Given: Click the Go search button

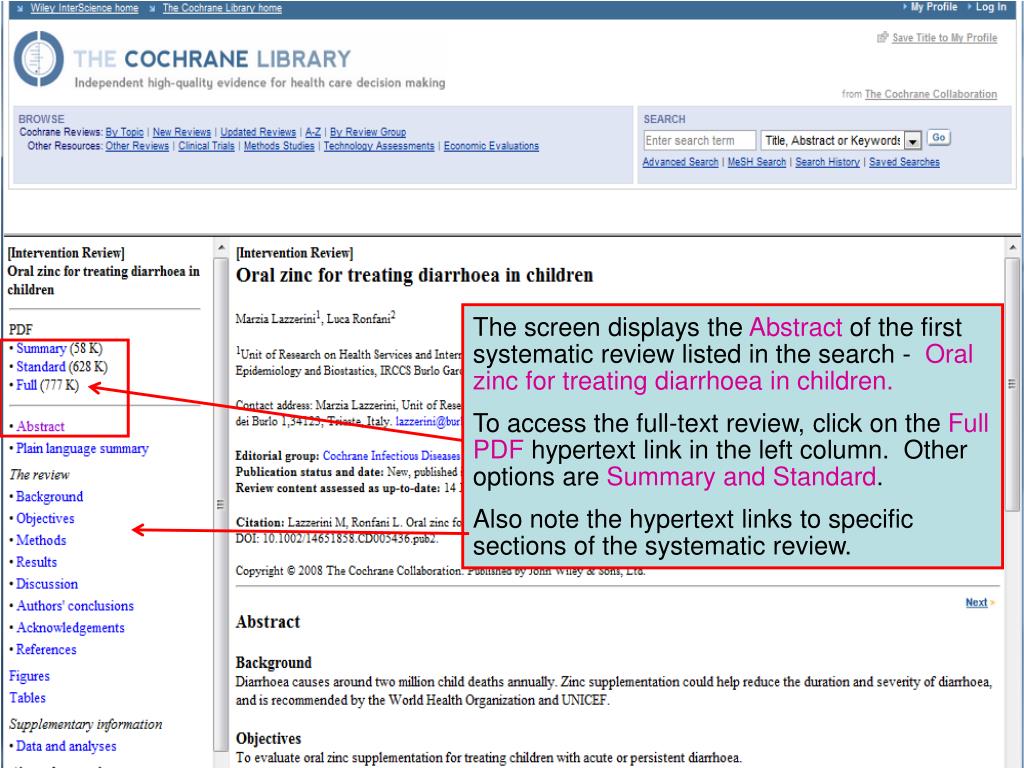Looking at the screenshot, I should pyautogui.click(x=938, y=138).
